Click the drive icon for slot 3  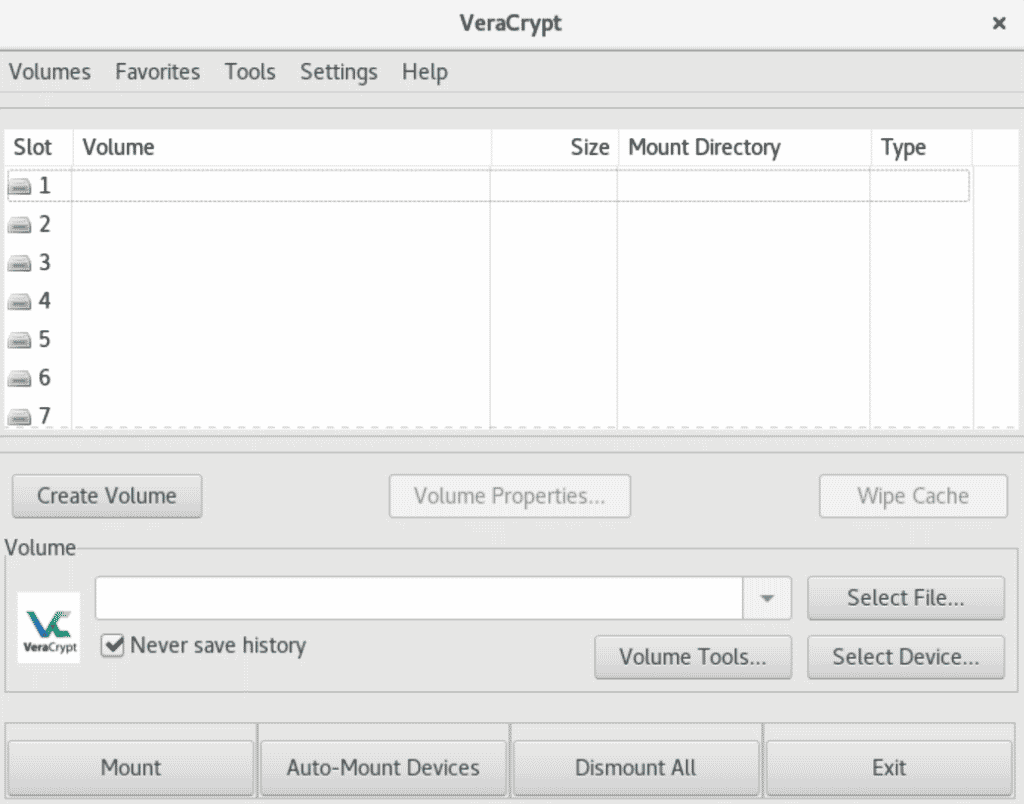18,263
